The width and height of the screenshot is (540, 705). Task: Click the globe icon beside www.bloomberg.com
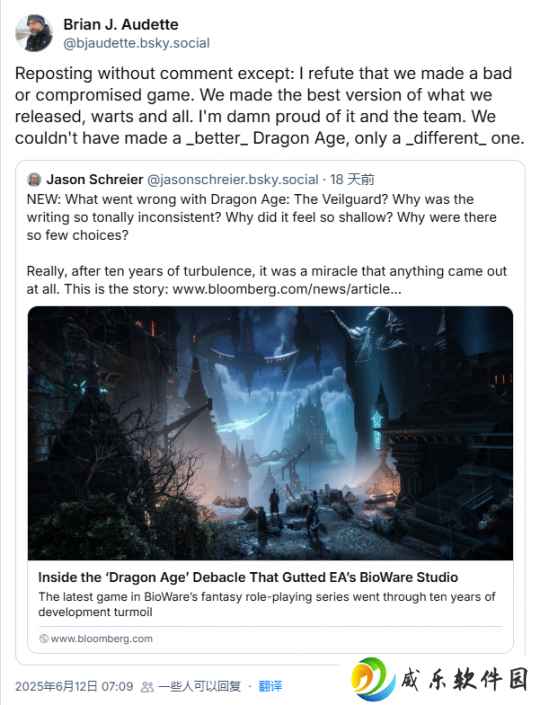[44, 638]
